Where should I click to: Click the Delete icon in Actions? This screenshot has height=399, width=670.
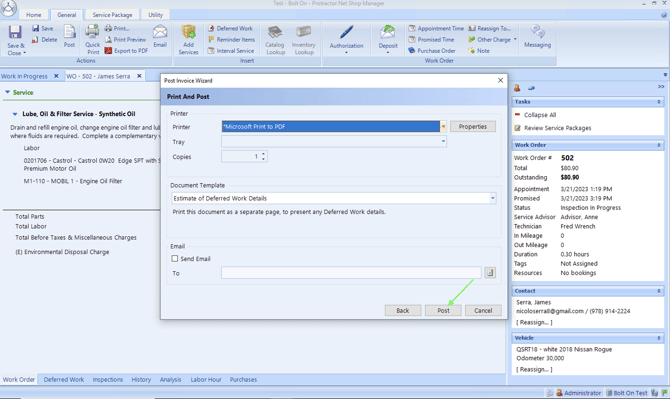(x=44, y=40)
